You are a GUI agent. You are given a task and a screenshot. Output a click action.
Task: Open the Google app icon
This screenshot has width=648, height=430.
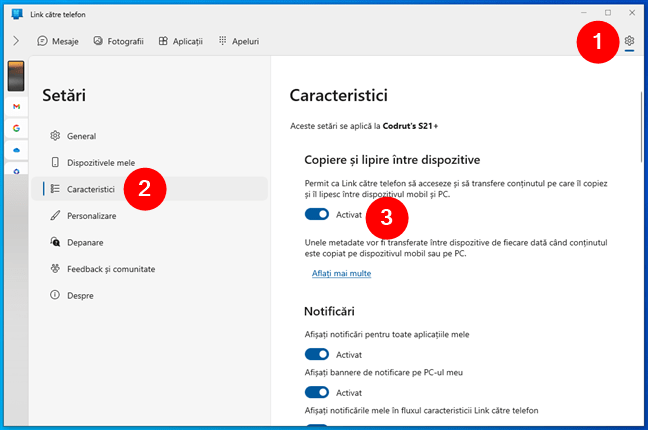pyautogui.click(x=16, y=128)
